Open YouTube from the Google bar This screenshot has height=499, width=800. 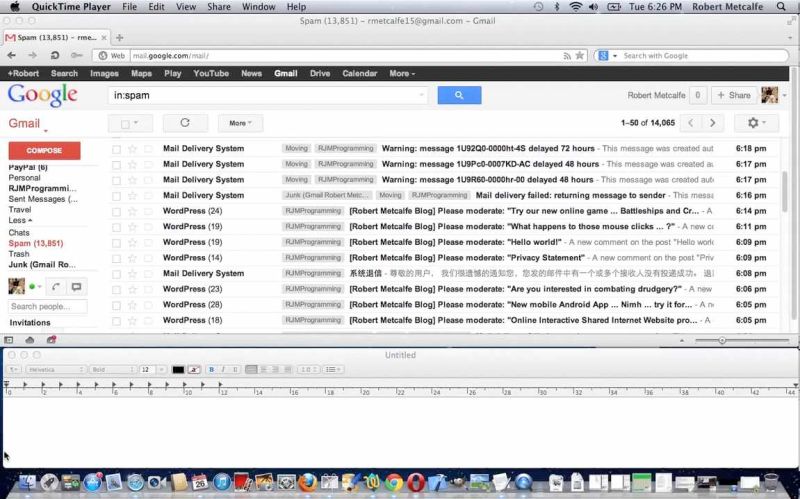point(211,73)
